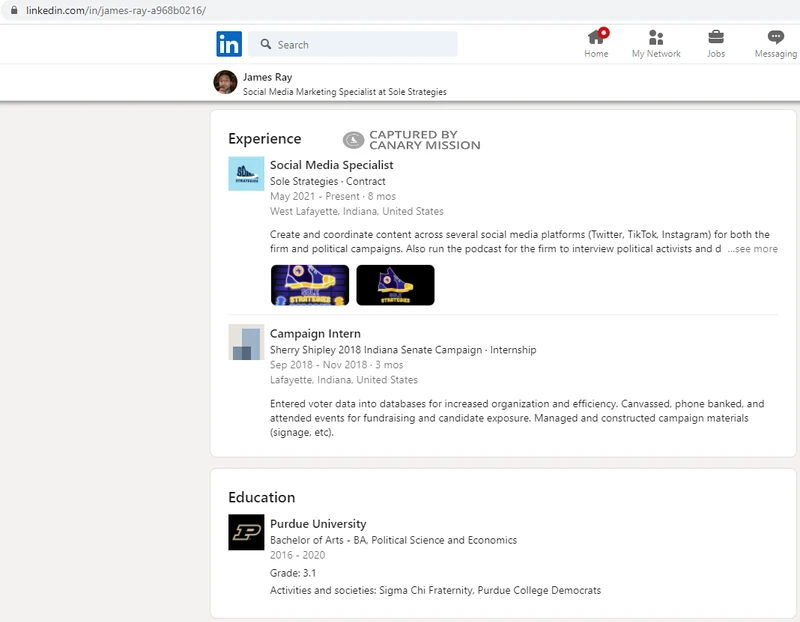
Task: Click the 'James Ray' name in sticky header
Action: 267,77
